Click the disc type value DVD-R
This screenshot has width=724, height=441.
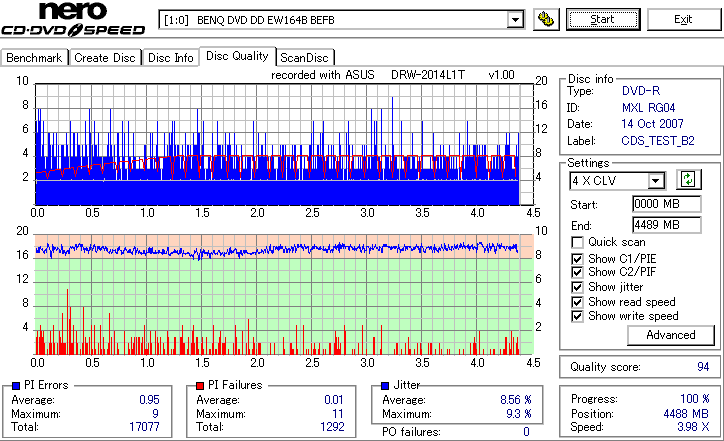click(x=641, y=91)
